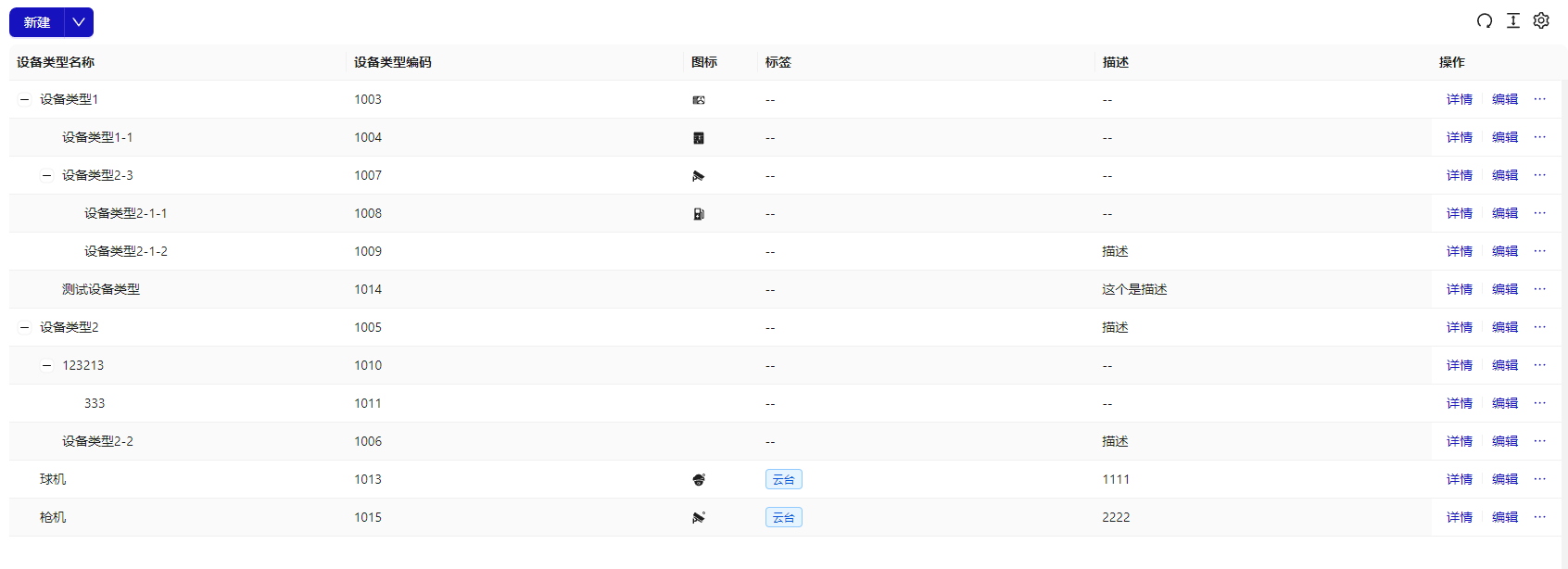Click the more actions ellipsis for 测试设备类型
1568x569 pixels.
(x=1540, y=289)
